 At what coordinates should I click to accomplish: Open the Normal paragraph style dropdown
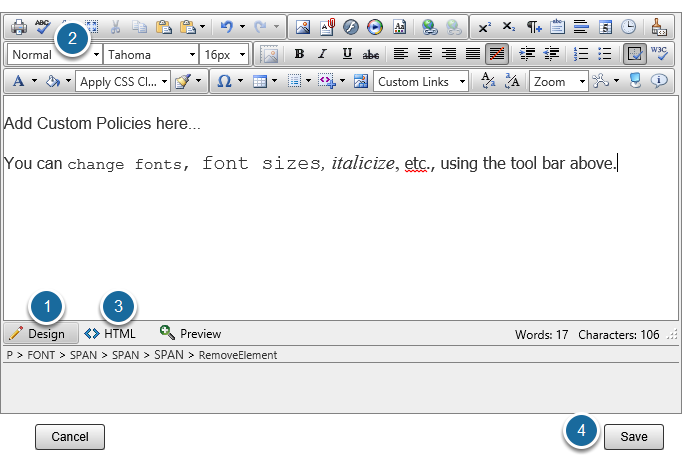coord(55,55)
